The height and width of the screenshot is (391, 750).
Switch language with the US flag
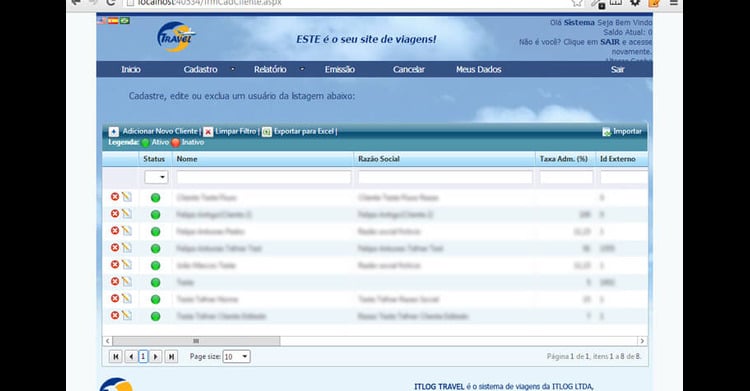coord(101,21)
